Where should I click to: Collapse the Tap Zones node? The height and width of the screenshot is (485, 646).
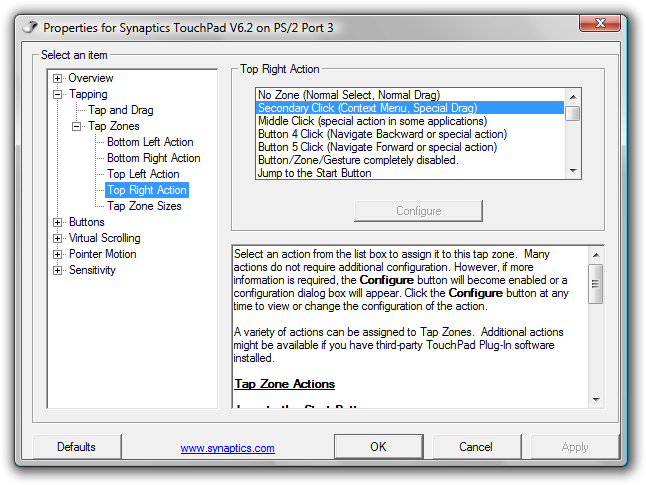(x=77, y=126)
